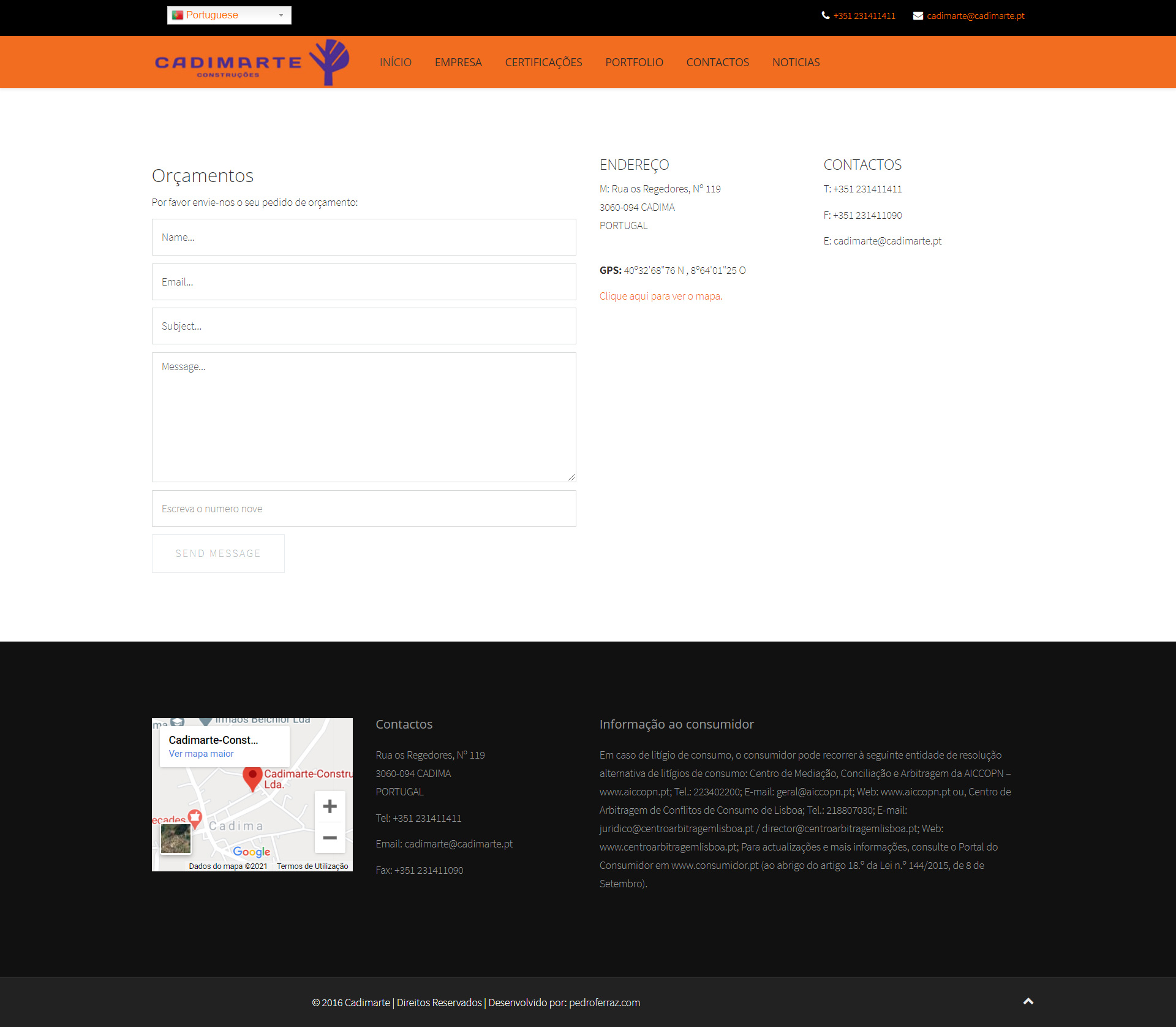Open the pedroferraz.com developer link
This screenshot has height=1027, width=1176.
[x=604, y=1002]
